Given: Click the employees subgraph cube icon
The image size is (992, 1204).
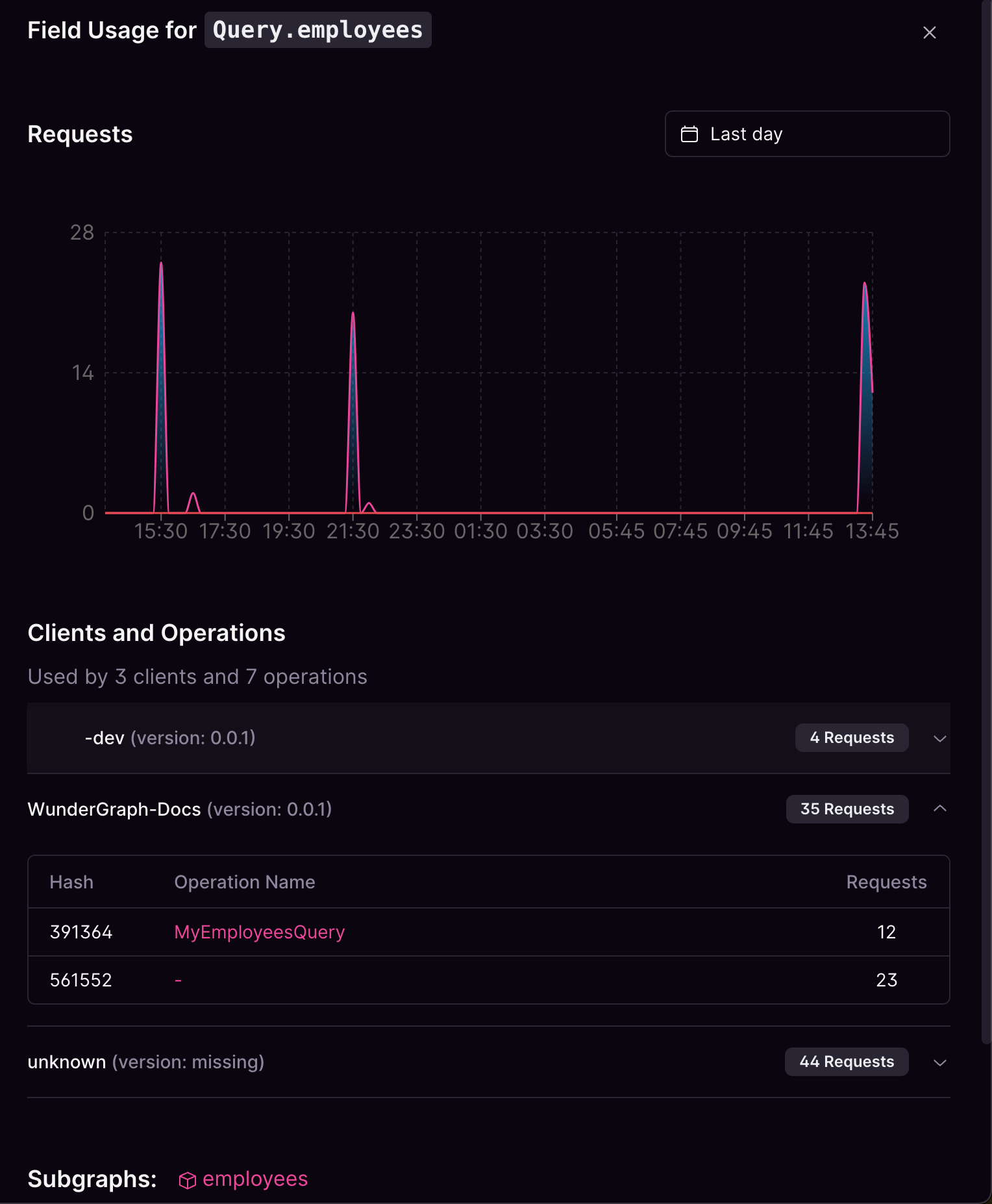Looking at the screenshot, I should click(187, 1180).
